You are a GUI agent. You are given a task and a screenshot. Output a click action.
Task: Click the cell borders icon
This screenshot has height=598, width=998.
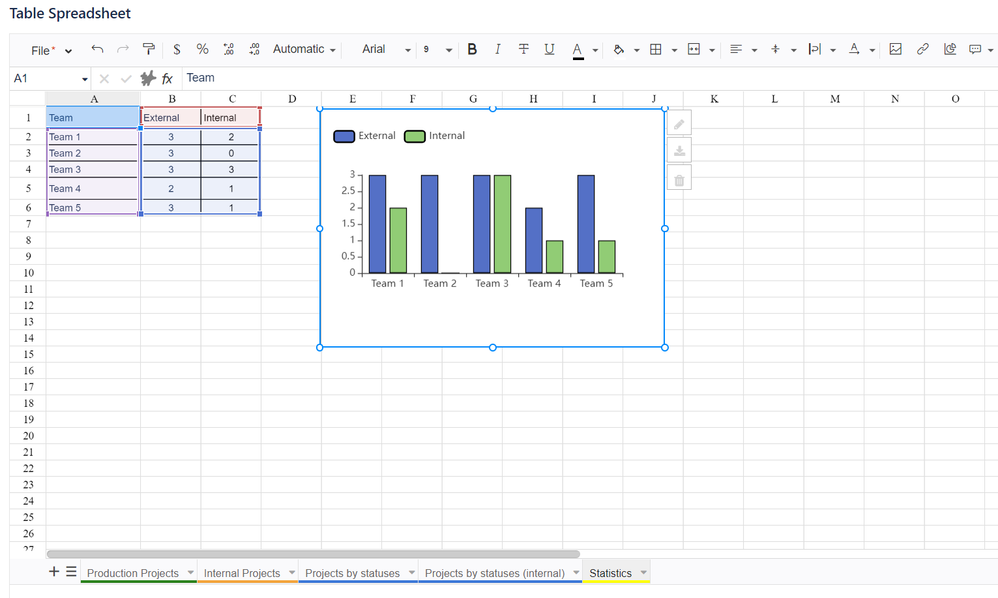(x=656, y=49)
